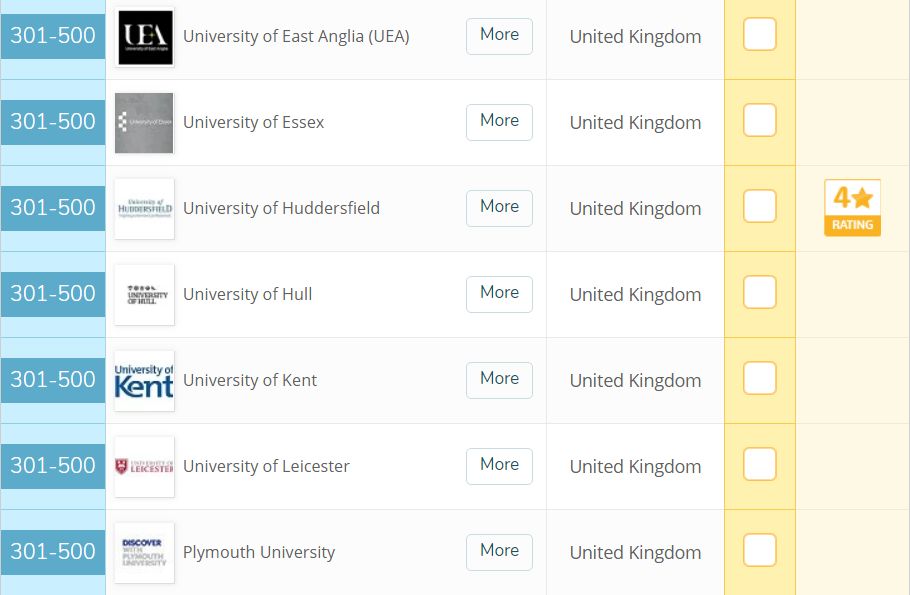Click the Plymouth University logo thumbnail
This screenshot has height=595, width=910.
click(x=145, y=552)
